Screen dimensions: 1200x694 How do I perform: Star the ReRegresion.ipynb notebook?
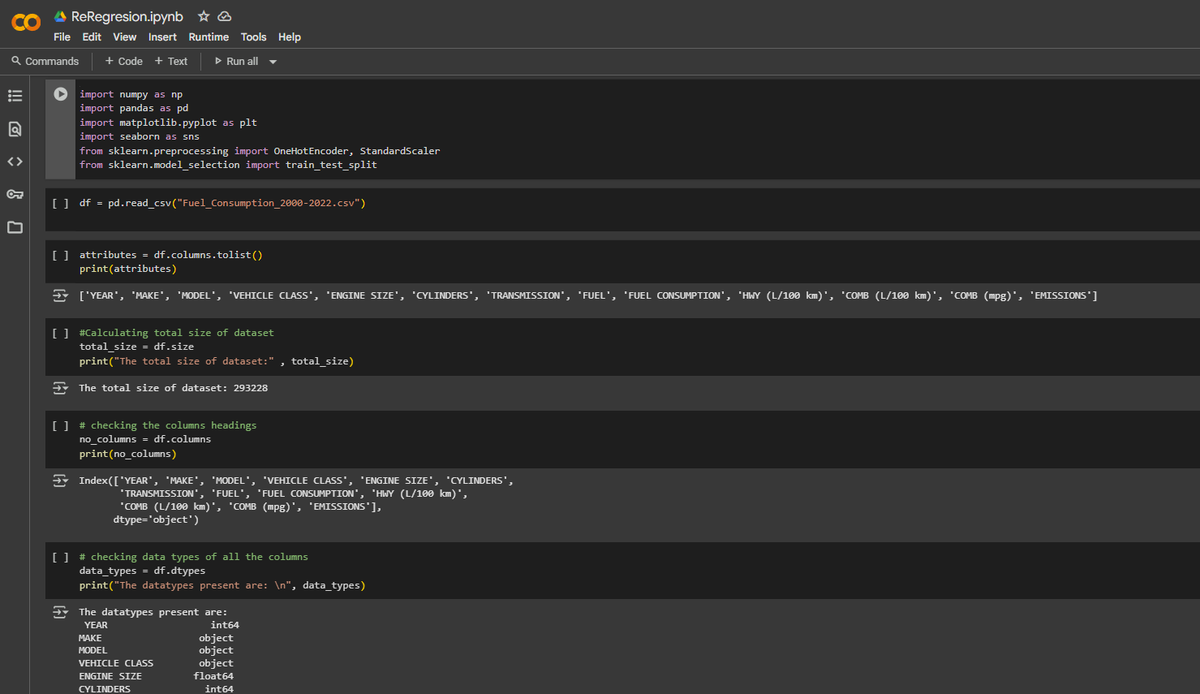point(203,16)
